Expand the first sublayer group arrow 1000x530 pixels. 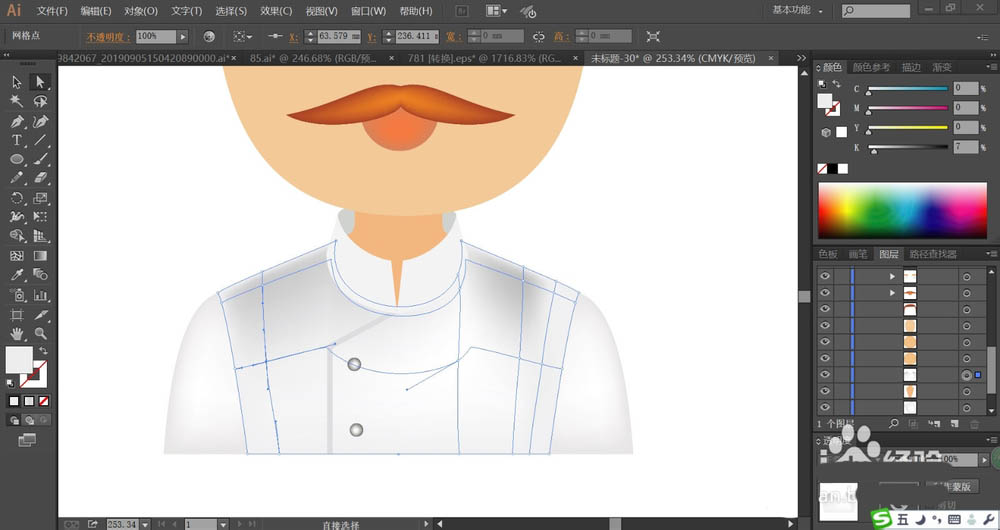click(x=892, y=276)
